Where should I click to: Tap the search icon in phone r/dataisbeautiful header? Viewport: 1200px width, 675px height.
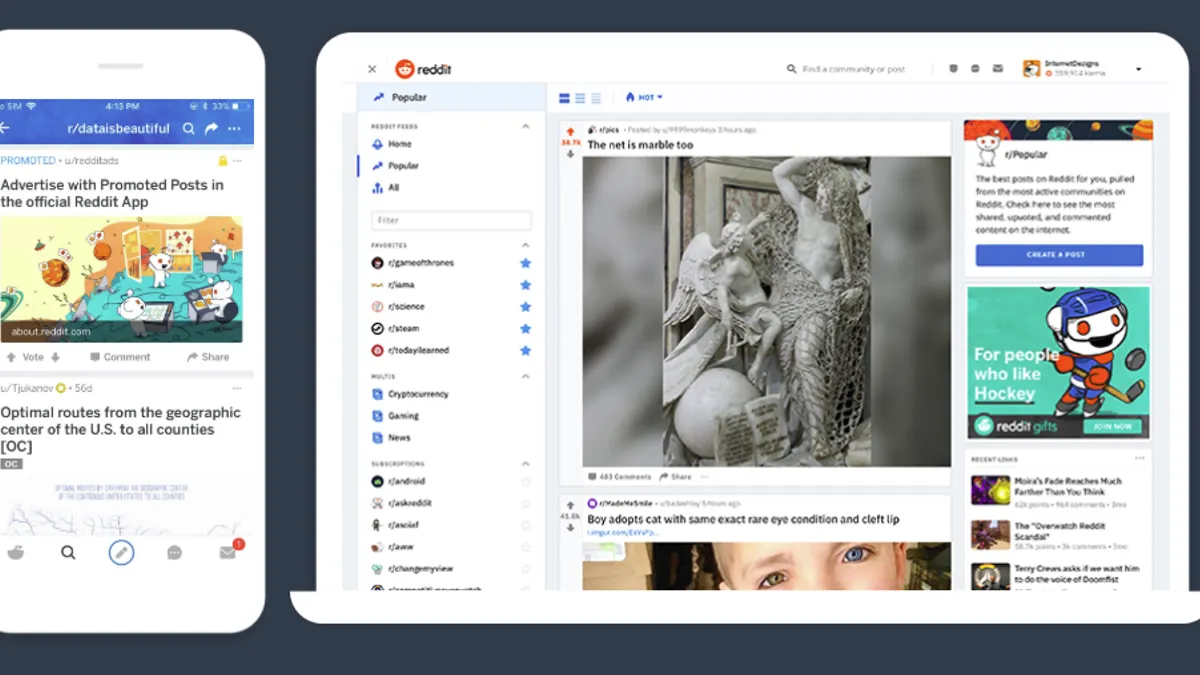click(189, 128)
